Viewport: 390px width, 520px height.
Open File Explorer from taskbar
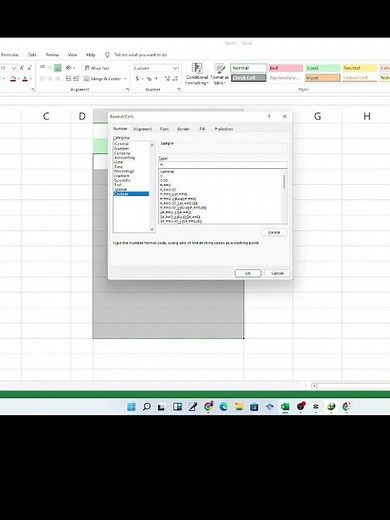(239, 407)
